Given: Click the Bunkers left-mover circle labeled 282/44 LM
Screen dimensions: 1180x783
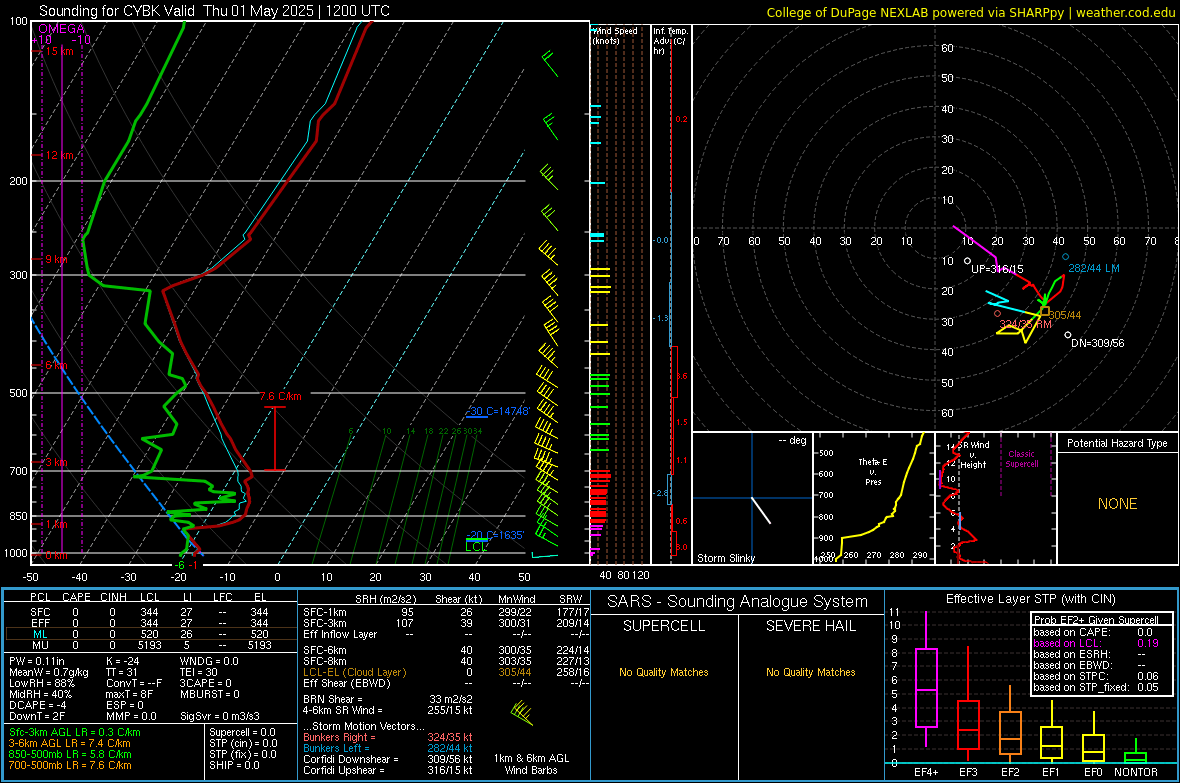Looking at the screenshot, I should coord(1065,257).
